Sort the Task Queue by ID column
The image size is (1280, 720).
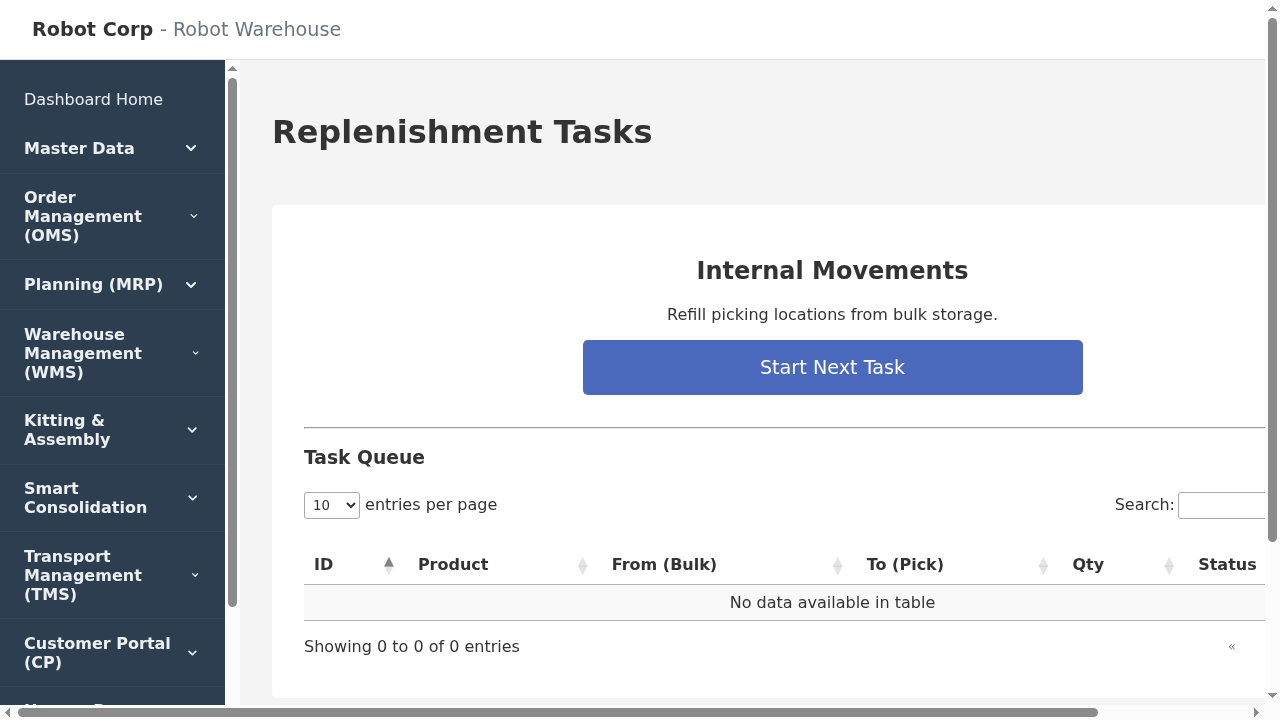point(323,564)
